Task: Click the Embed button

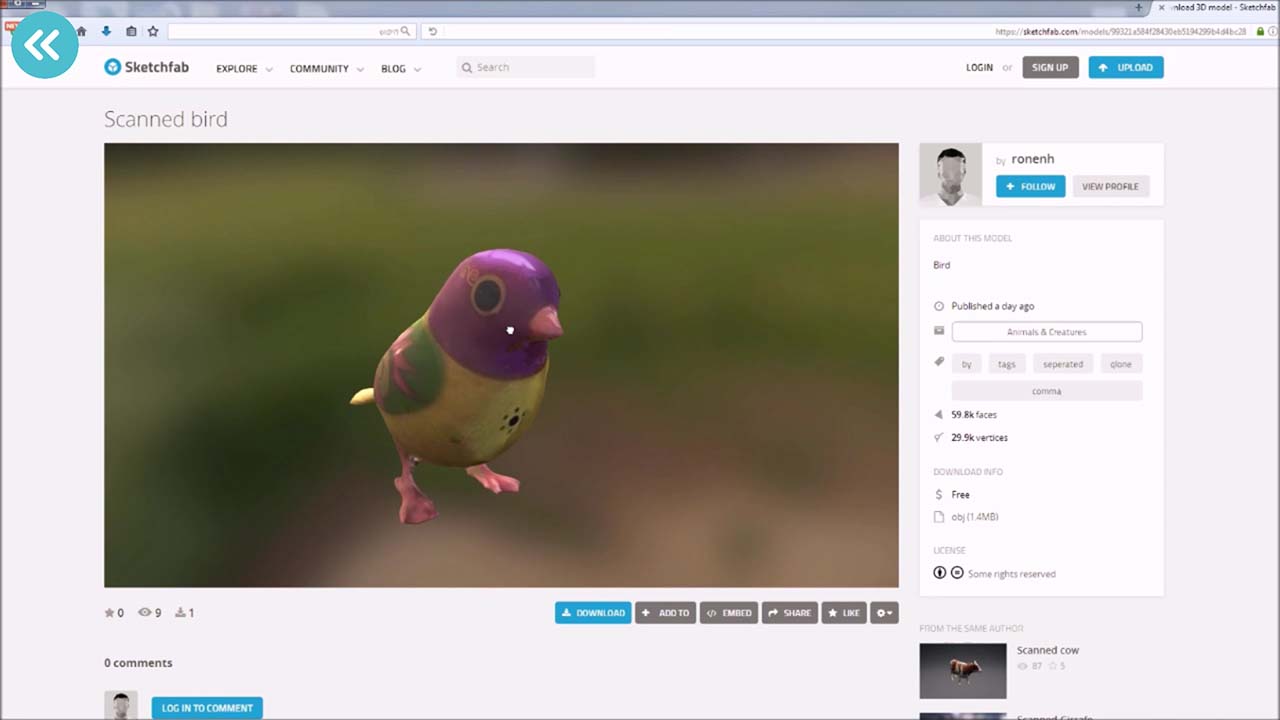Action: point(729,613)
